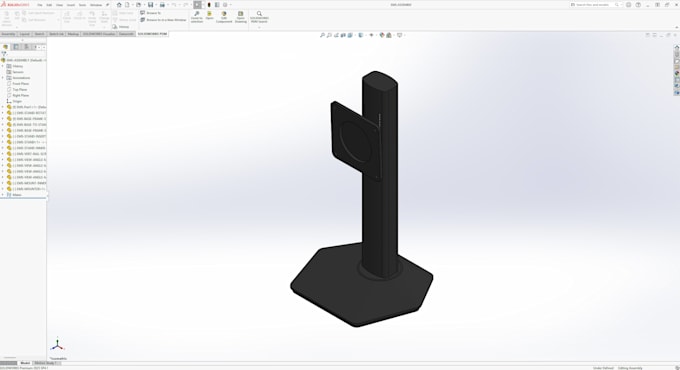Click the Home icon in the quick toolbar
Image resolution: width=680 pixels, height=370 pixels.
click(119, 5)
